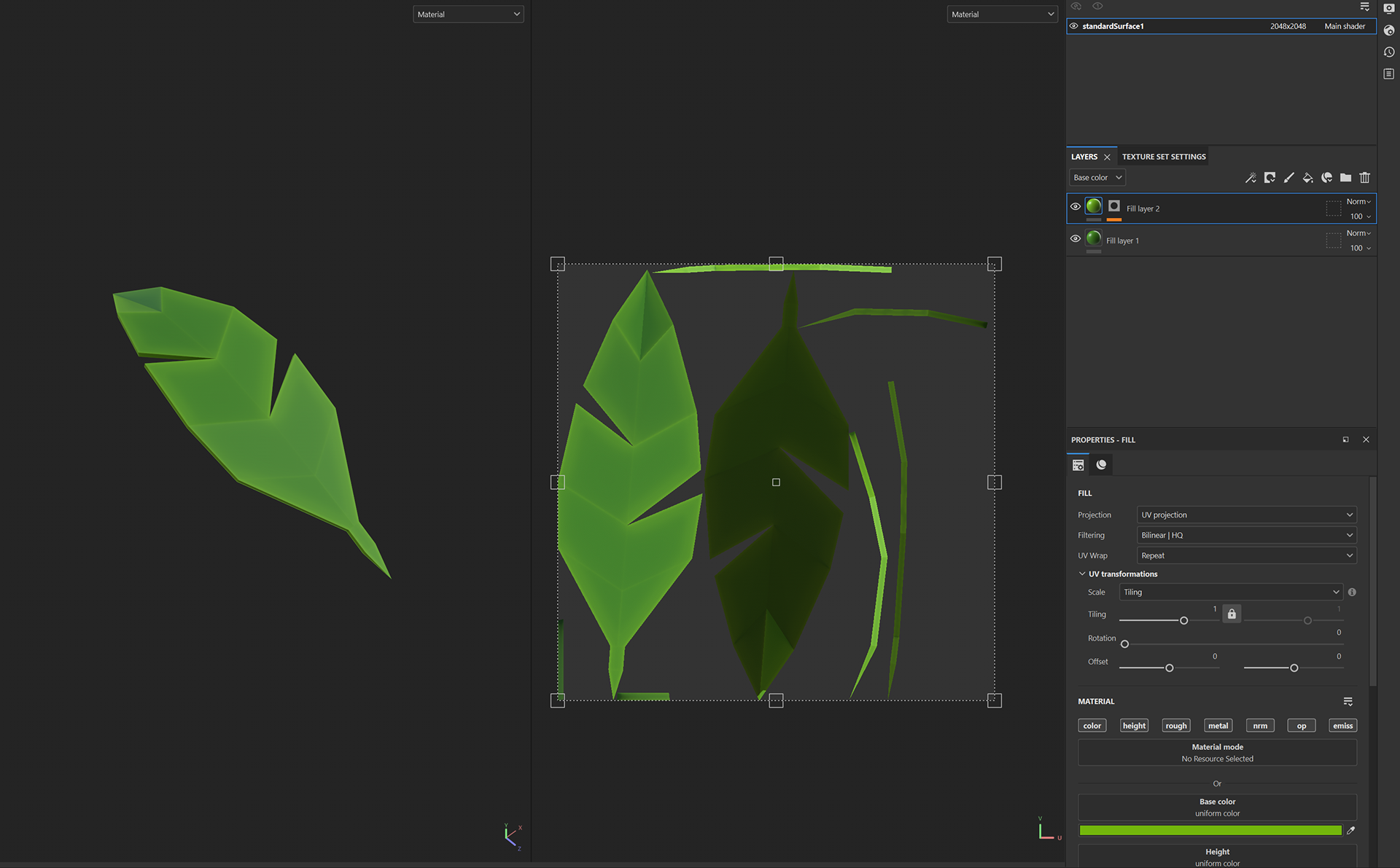The width and height of the screenshot is (1400, 868).
Task: Open Fill layer 1 blend mode dropdown
Action: (x=1358, y=233)
